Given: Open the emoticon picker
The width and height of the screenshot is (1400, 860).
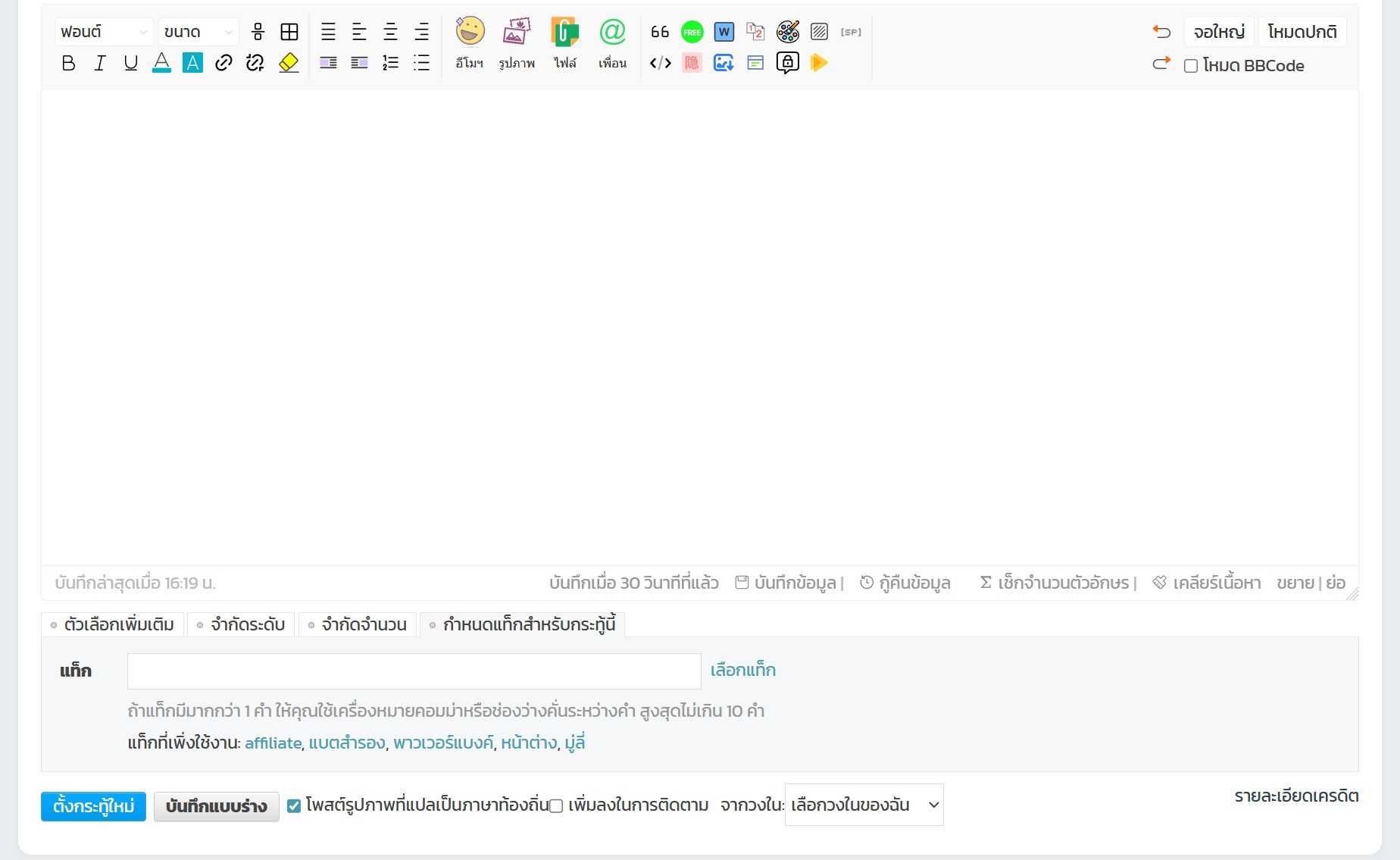Looking at the screenshot, I should click(x=470, y=43).
